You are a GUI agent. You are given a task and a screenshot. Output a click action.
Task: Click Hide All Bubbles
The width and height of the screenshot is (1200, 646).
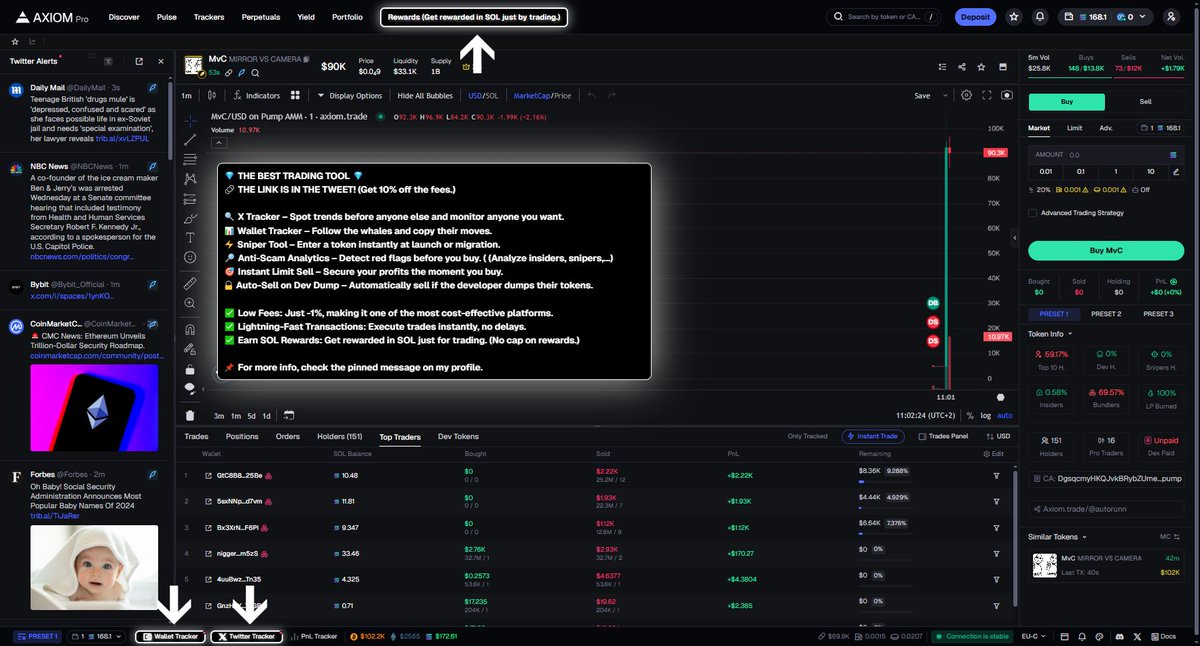[x=425, y=96]
